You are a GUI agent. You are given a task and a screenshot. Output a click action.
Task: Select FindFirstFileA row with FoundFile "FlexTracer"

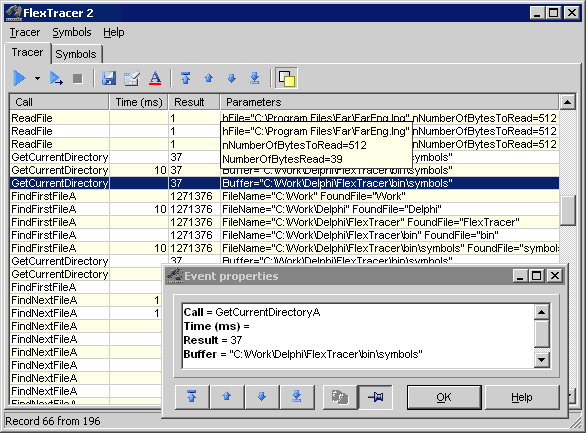284,222
